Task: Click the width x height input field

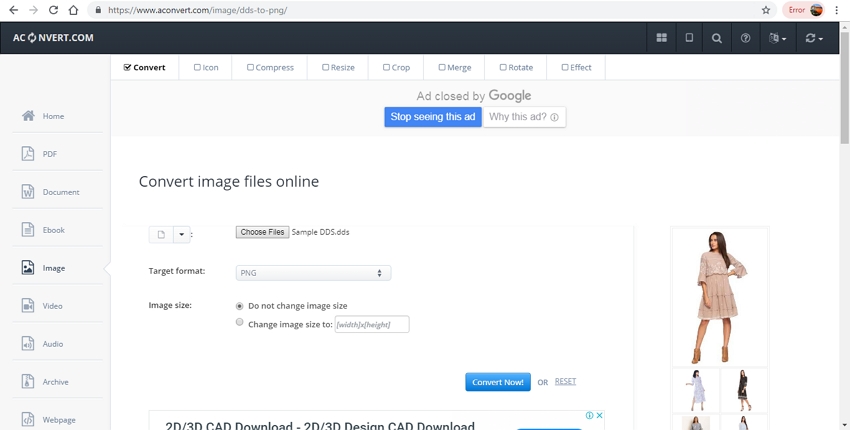Action: pos(371,324)
